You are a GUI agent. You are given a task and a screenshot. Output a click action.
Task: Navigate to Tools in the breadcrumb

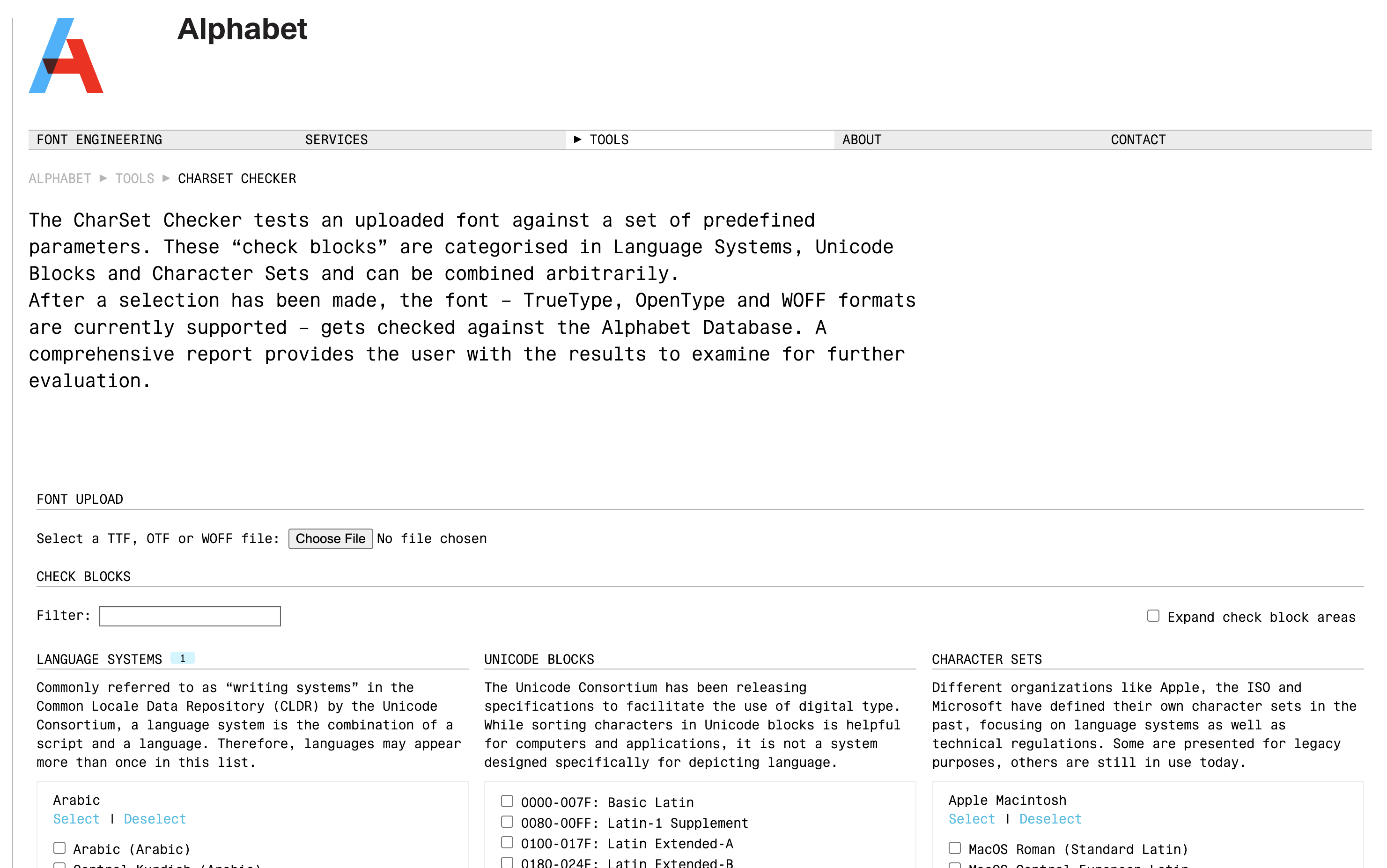tap(135, 178)
